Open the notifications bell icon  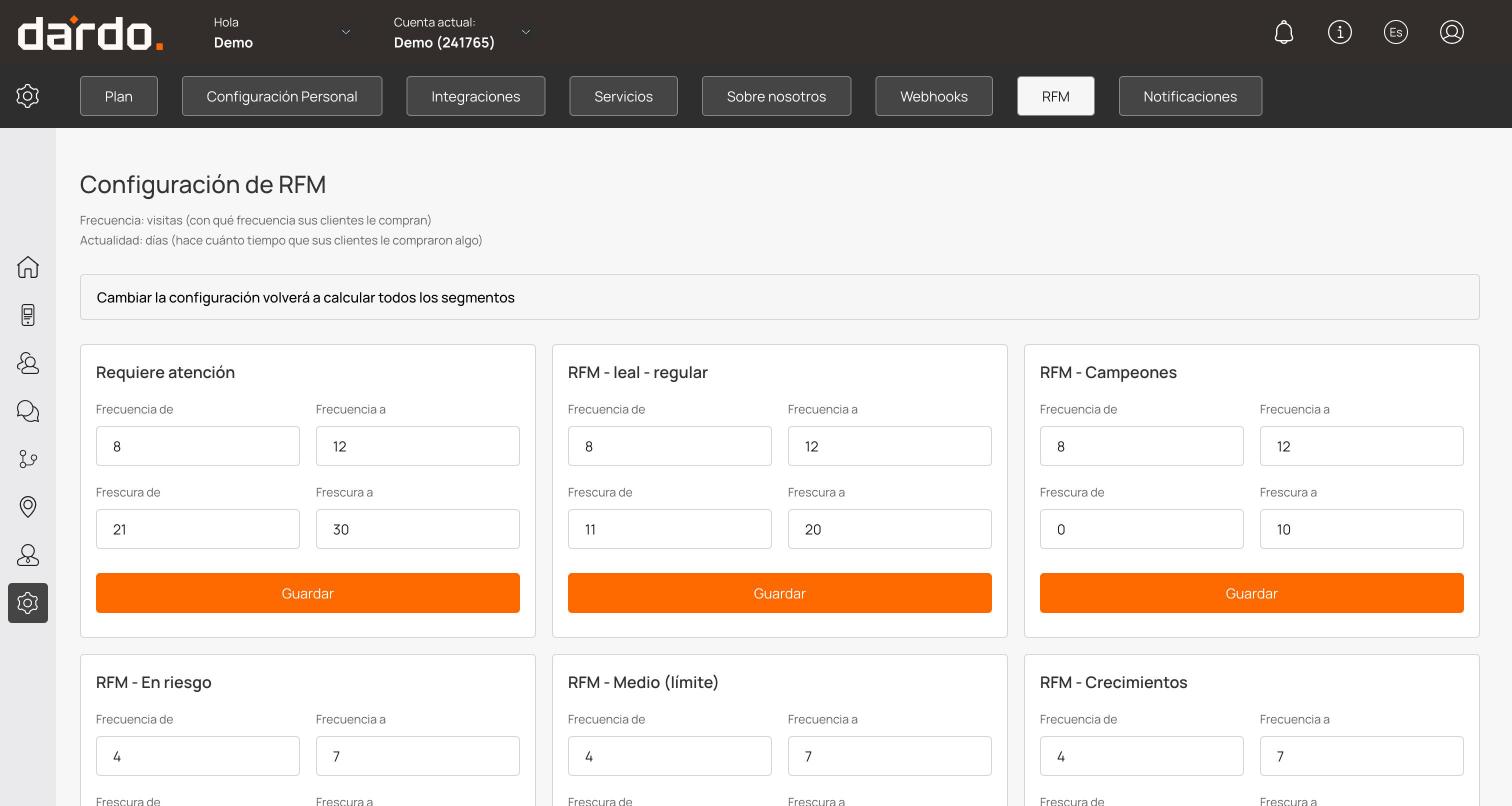(1284, 32)
